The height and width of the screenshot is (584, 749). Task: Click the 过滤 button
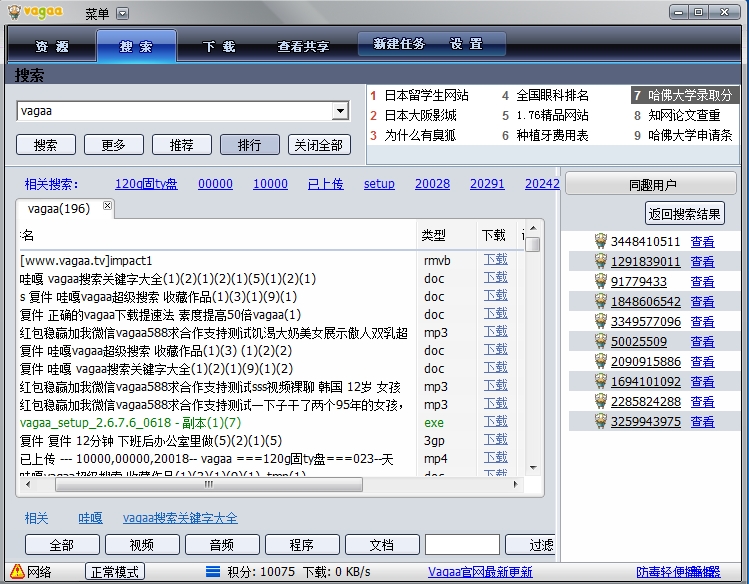pyautogui.click(x=531, y=545)
